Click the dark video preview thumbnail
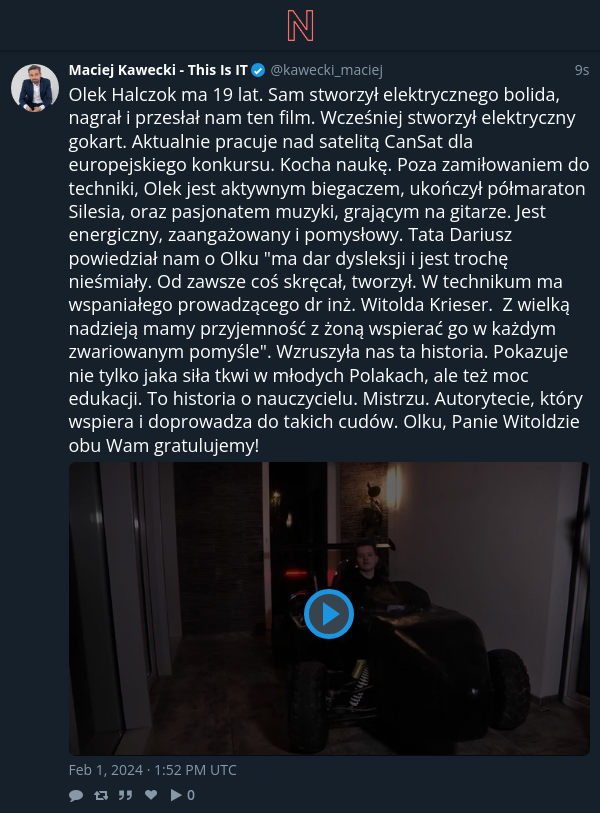This screenshot has height=813, width=600. click(x=329, y=609)
